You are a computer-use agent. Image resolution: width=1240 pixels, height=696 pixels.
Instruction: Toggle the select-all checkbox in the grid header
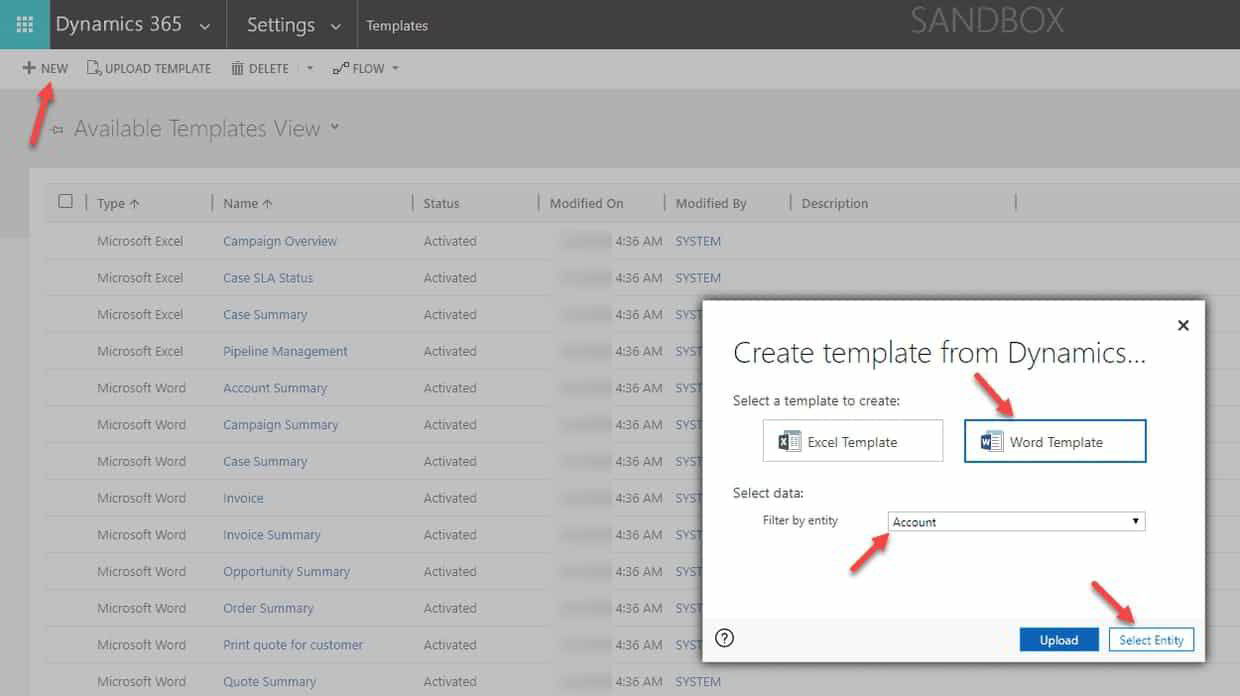[65, 200]
